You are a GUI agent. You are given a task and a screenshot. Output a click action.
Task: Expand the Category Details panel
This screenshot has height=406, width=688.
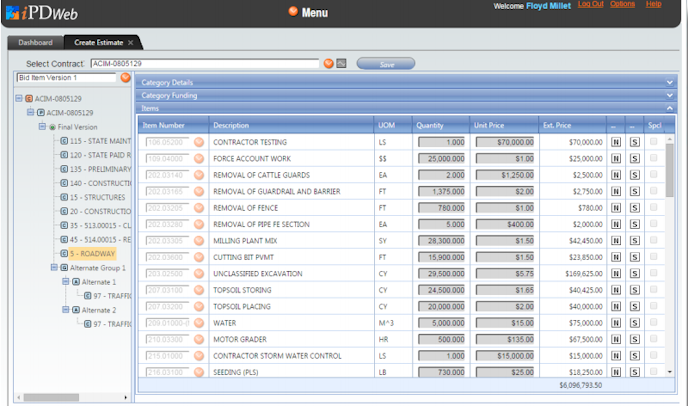click(670, 82)
